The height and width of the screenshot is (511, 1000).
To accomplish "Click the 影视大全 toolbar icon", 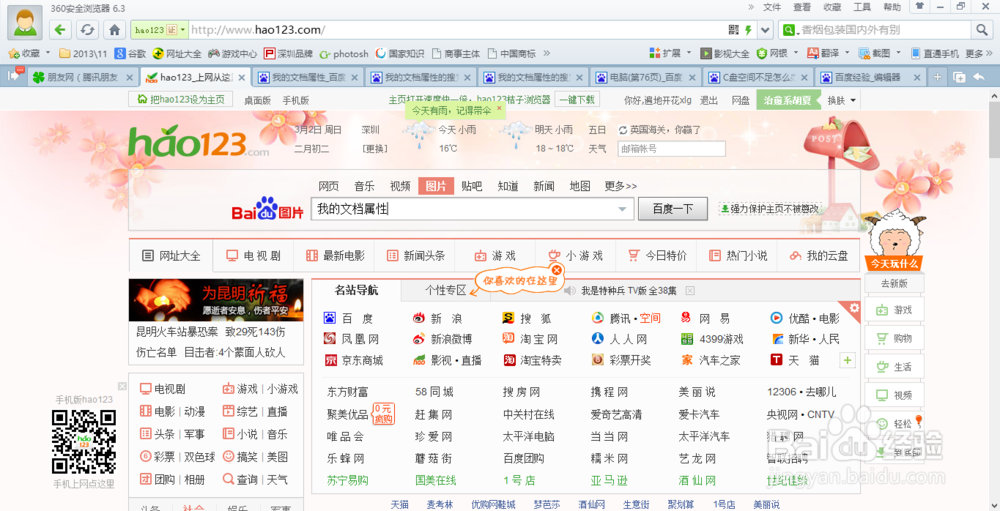I will pos(725,53).
